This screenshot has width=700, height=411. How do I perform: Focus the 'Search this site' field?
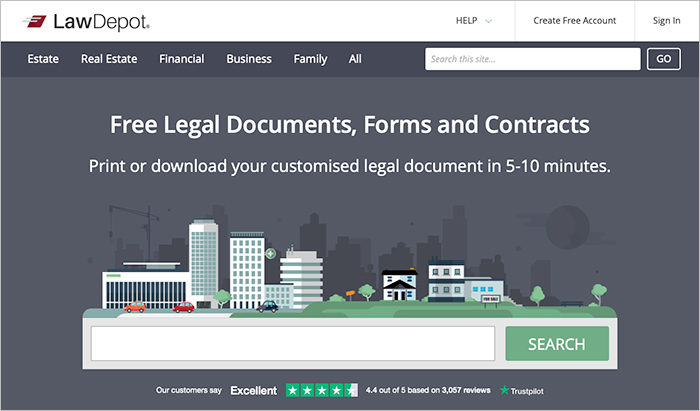pos(532,59)
